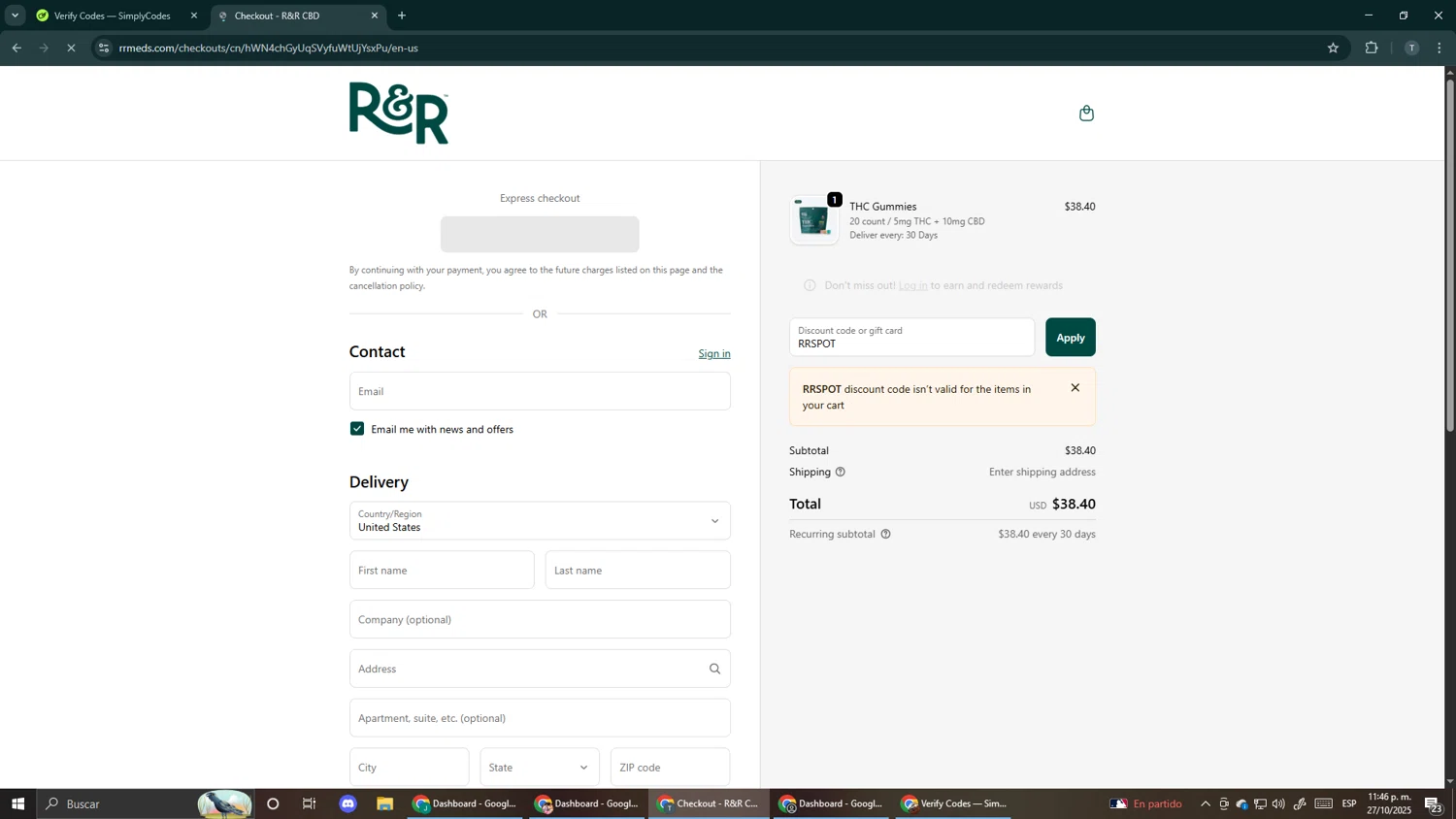
Task: Click the Apartment, suite field
Action: click(540, 718)
